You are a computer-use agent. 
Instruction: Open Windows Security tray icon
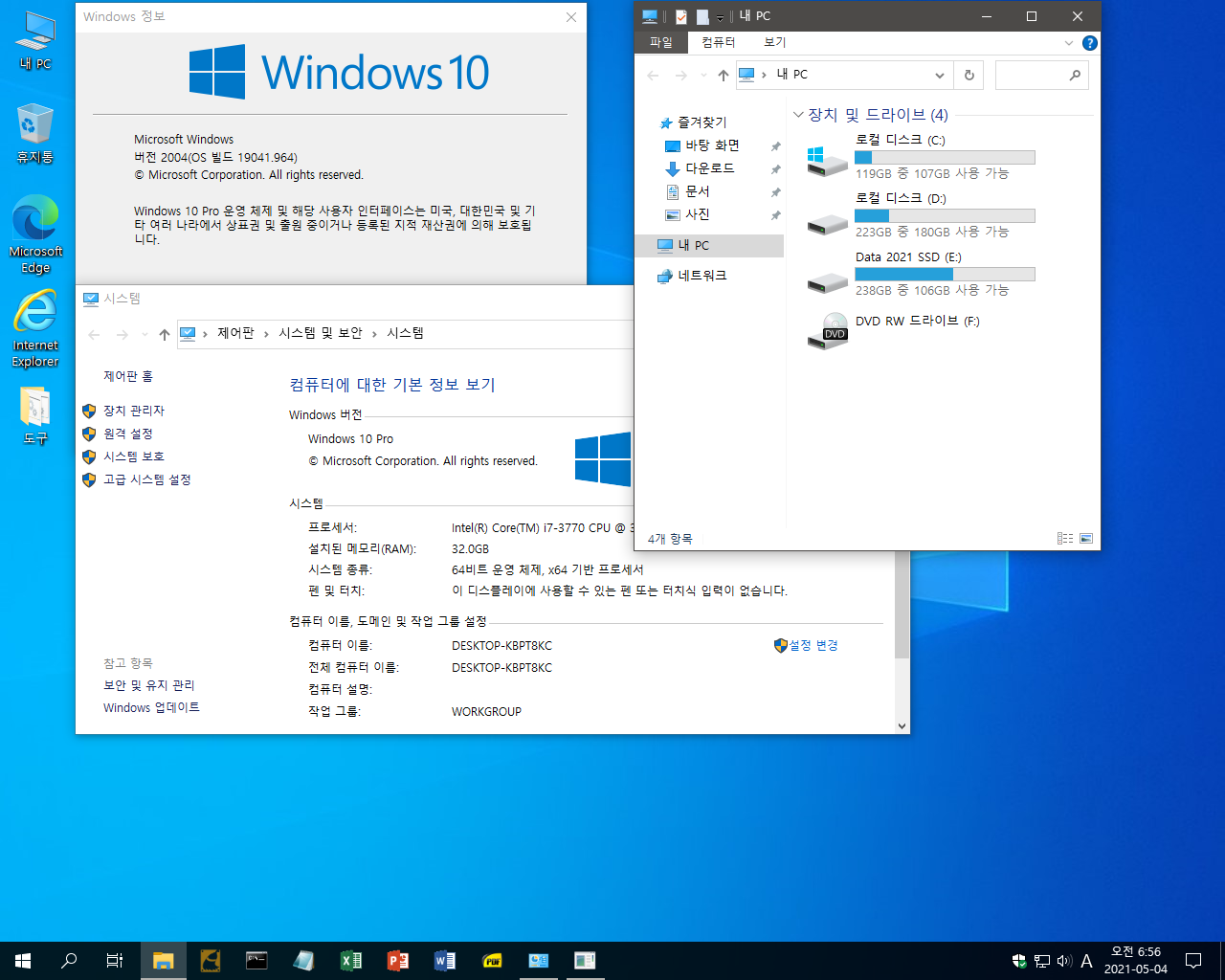coord(1019,961)
